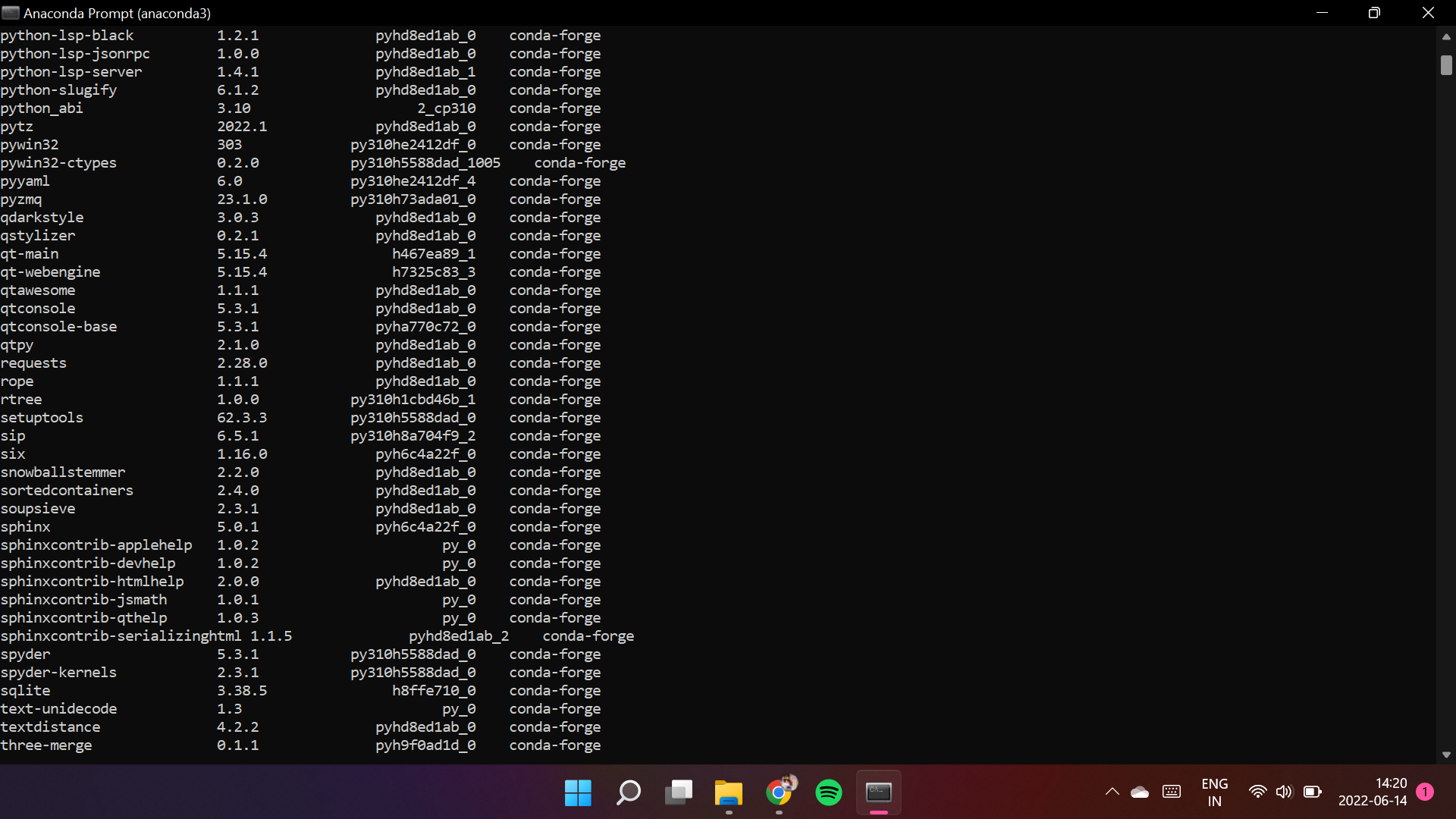Click the scroll-up arrow on the terminal
Image resolution: width=1456 pixels, height=819 pixels.
pyautogui.click(x=1446, y=36)
